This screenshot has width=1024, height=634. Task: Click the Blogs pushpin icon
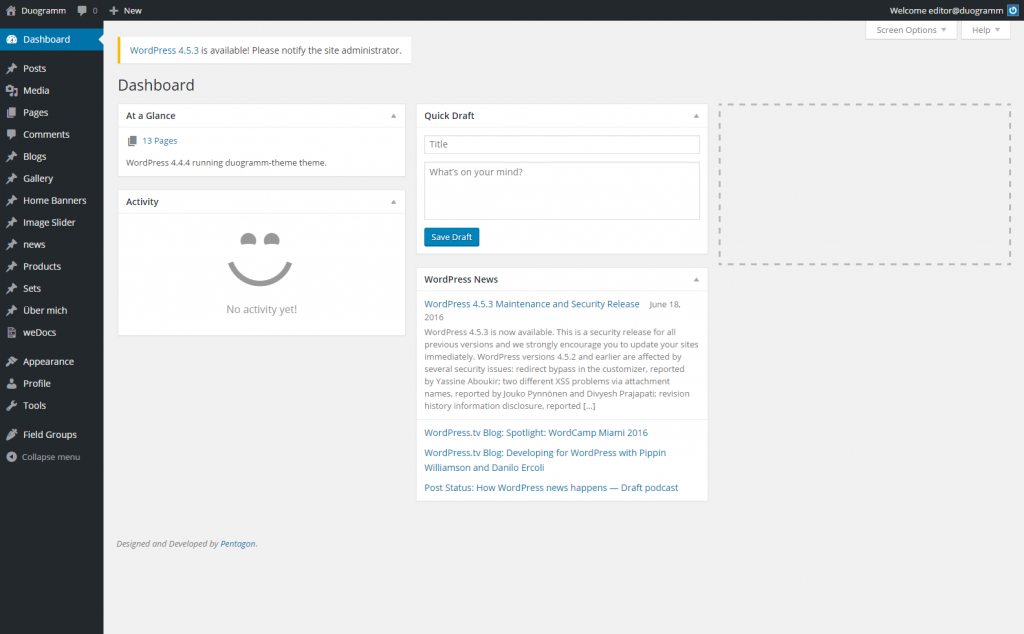[x=11, y=157]
